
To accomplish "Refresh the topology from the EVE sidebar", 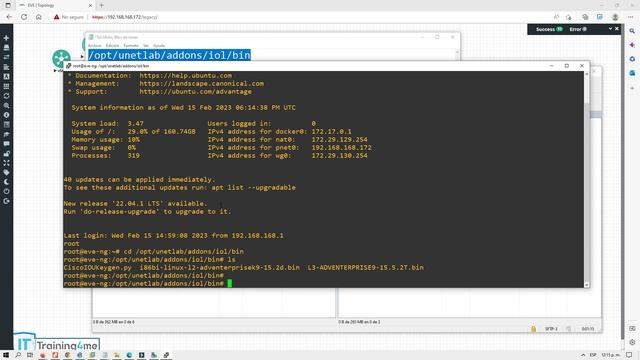I will (x=6, y=96).
